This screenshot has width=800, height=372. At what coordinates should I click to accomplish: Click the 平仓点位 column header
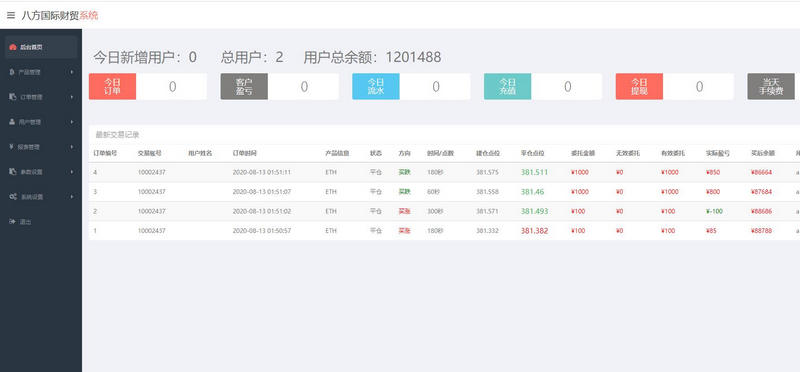click(533, 153)
